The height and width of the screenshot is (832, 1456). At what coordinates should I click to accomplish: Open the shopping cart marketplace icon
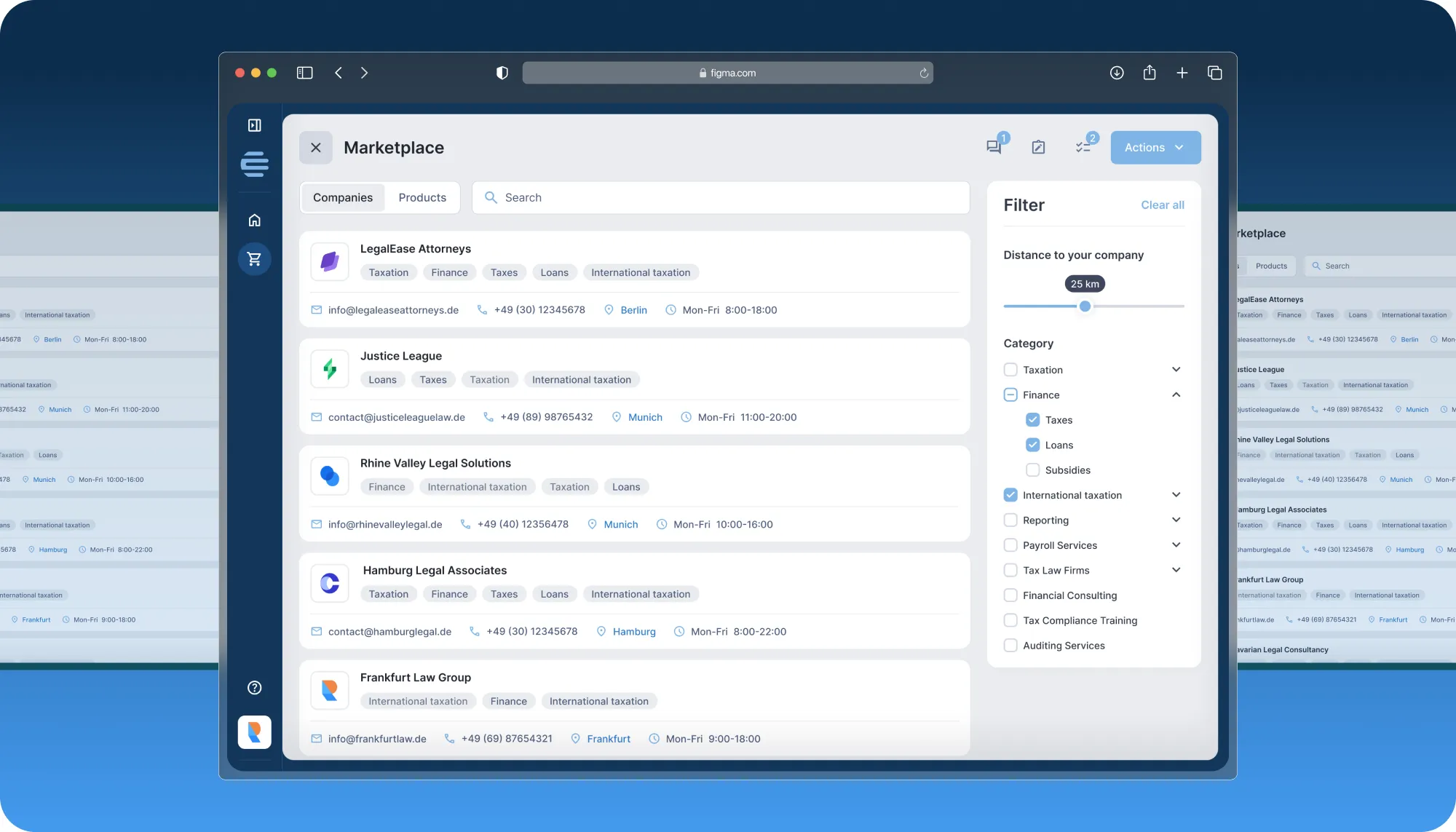point(254,258)
